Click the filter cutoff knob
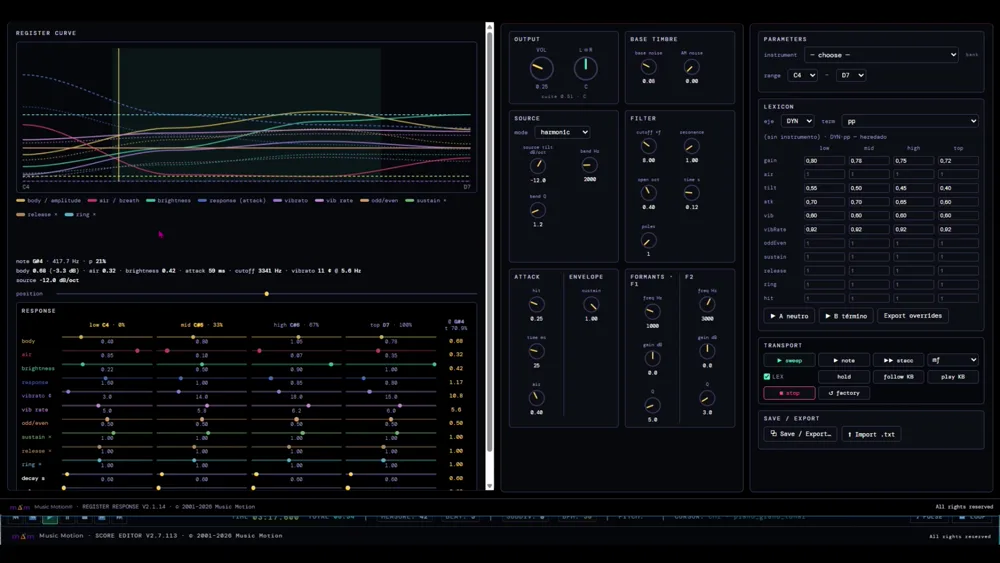 click(x=648, y=146)
